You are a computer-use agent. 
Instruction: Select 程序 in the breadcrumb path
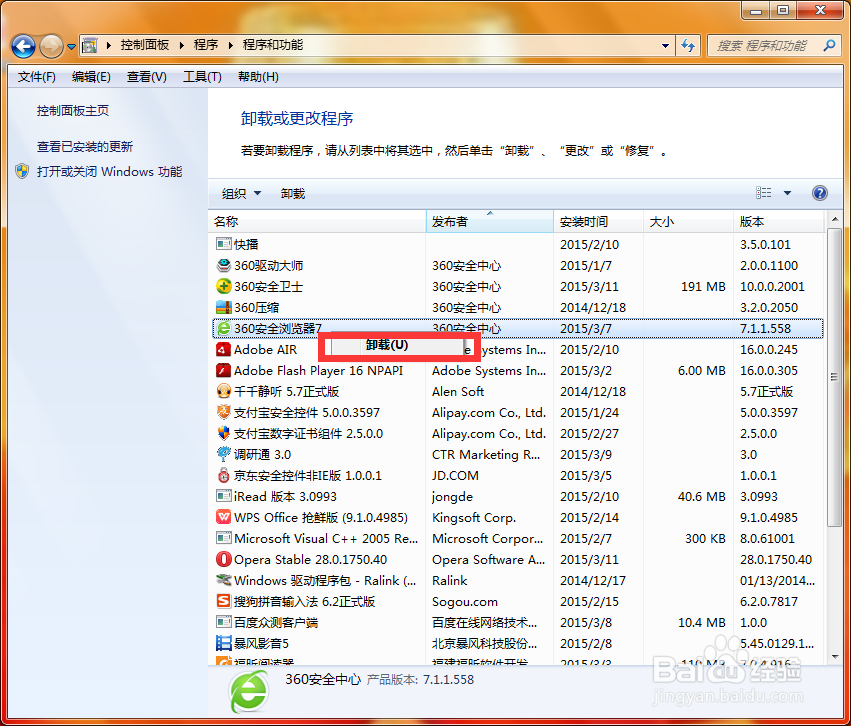pyautogui.click(x=206, y=45)
